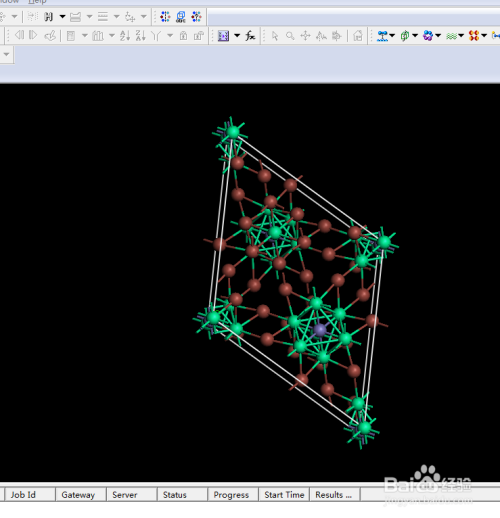Click the Find Symmetry icon with blue dots
This screenshot has height=518, width=500.
click(165, 16)
